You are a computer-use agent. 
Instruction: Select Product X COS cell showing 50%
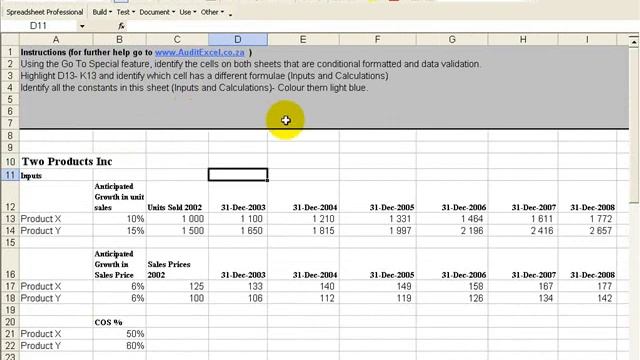(x=119, y=334)
